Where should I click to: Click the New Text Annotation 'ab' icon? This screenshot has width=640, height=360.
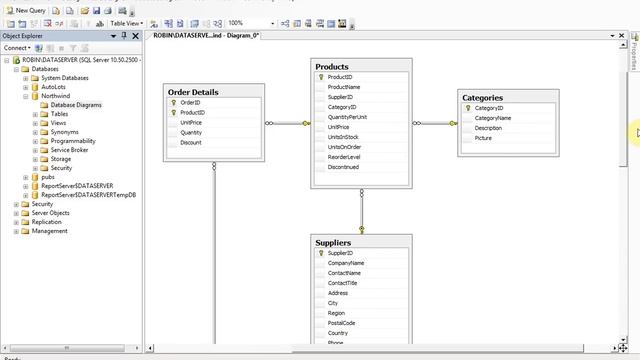(100, 24)
